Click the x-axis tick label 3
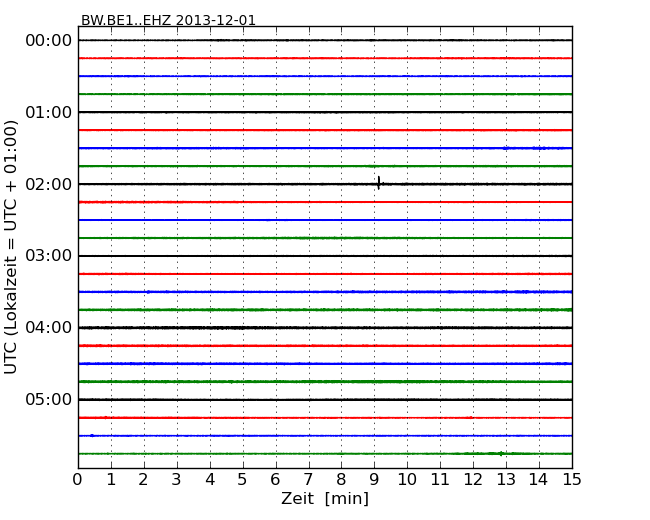 tap(177, 480)
